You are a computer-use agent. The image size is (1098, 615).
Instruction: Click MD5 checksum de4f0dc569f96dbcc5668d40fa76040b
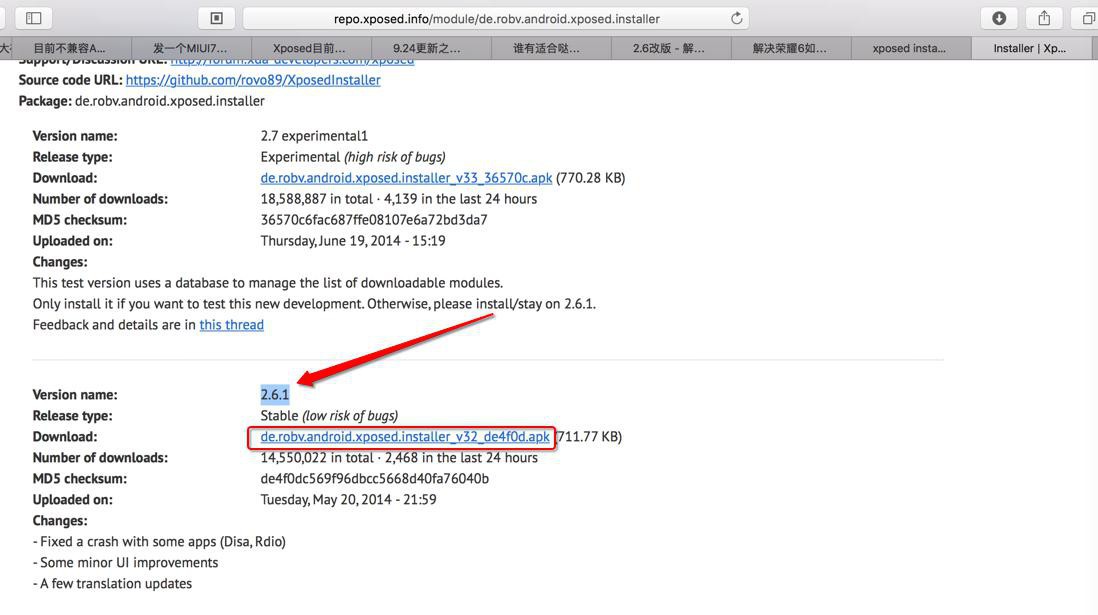click(x=375, y=479)
